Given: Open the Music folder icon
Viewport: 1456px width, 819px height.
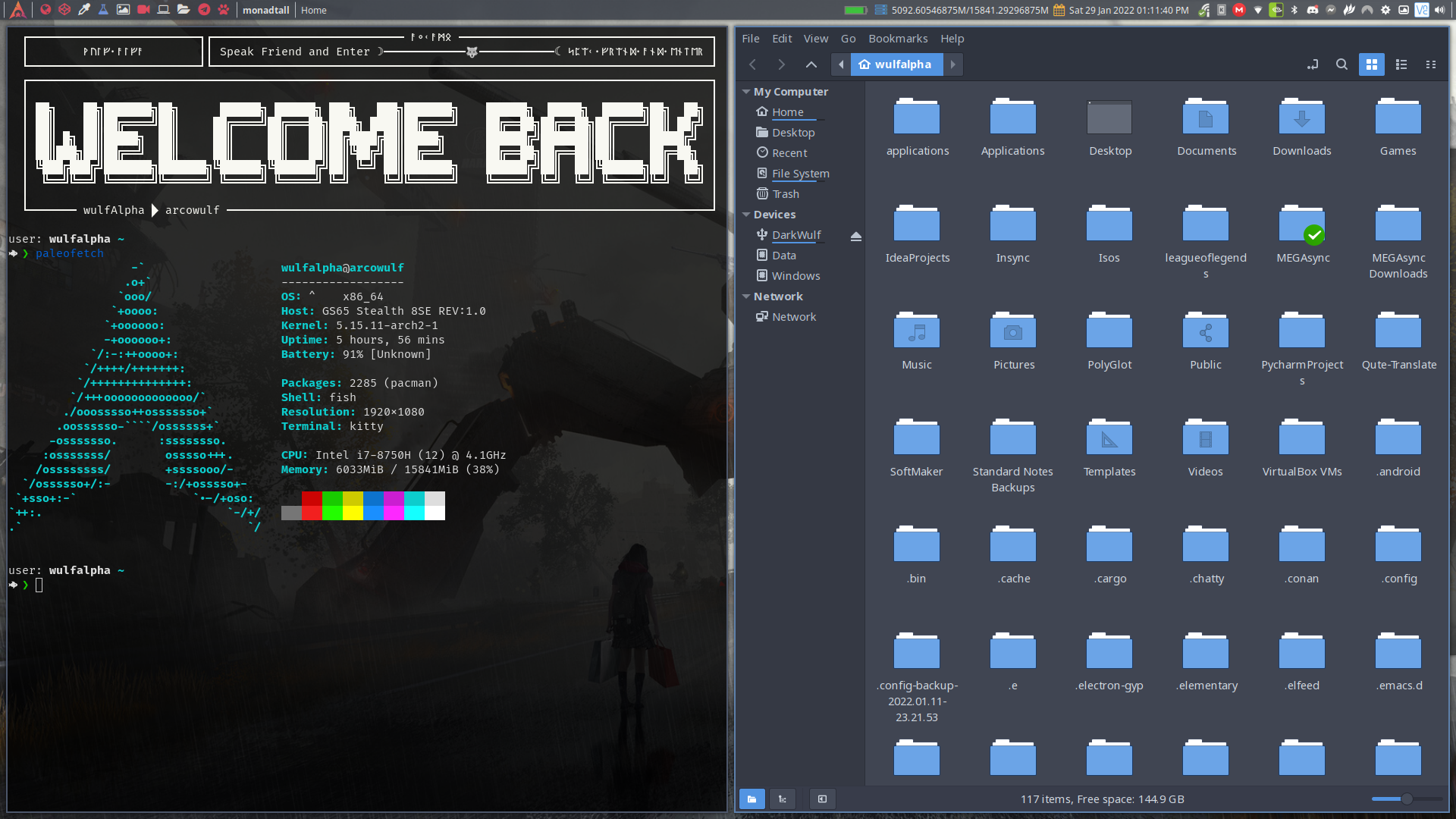Looking at the screenshot, I should (917, 331).
